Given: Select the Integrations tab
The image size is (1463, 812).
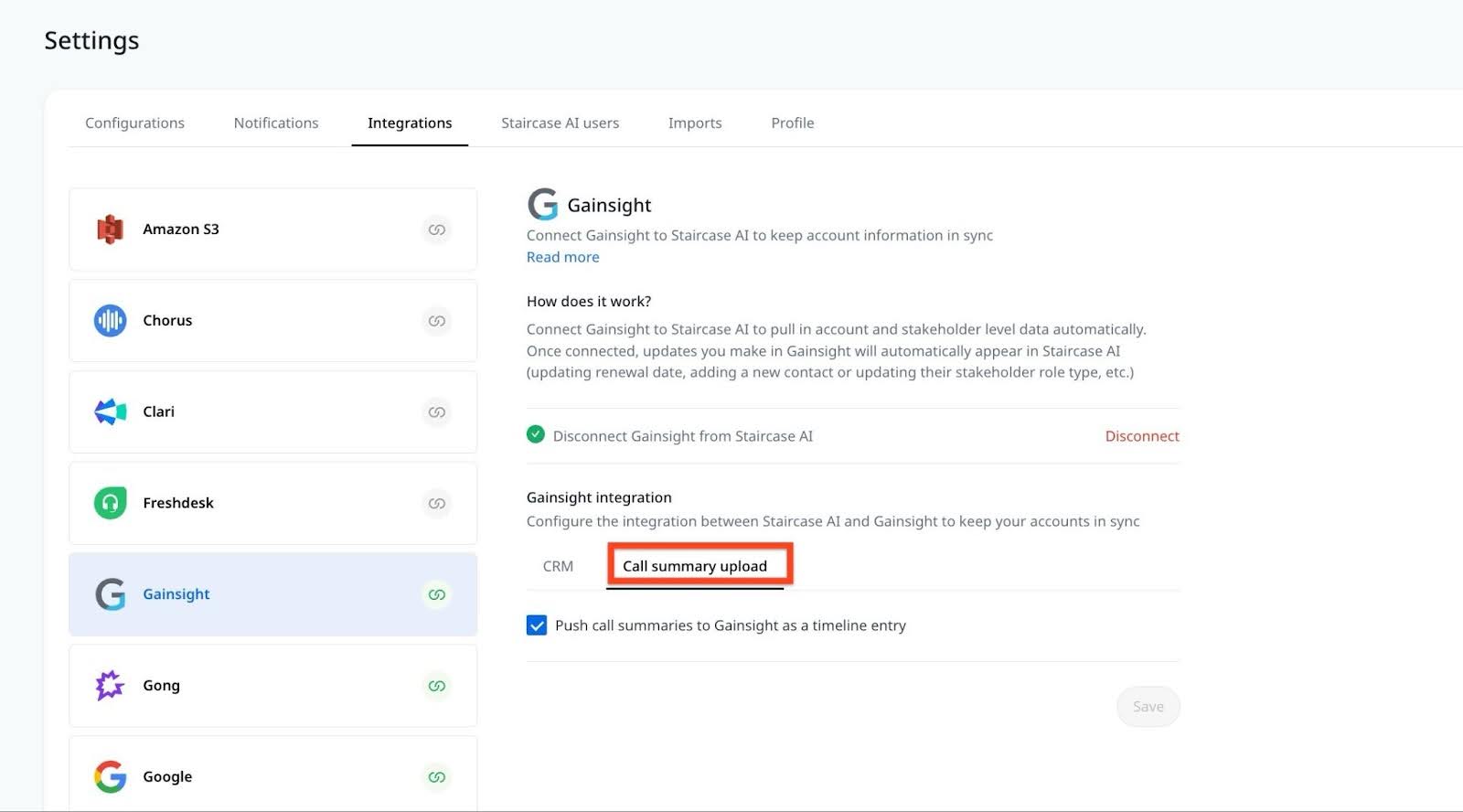Looking at the screenshot, I should point(410,123).
